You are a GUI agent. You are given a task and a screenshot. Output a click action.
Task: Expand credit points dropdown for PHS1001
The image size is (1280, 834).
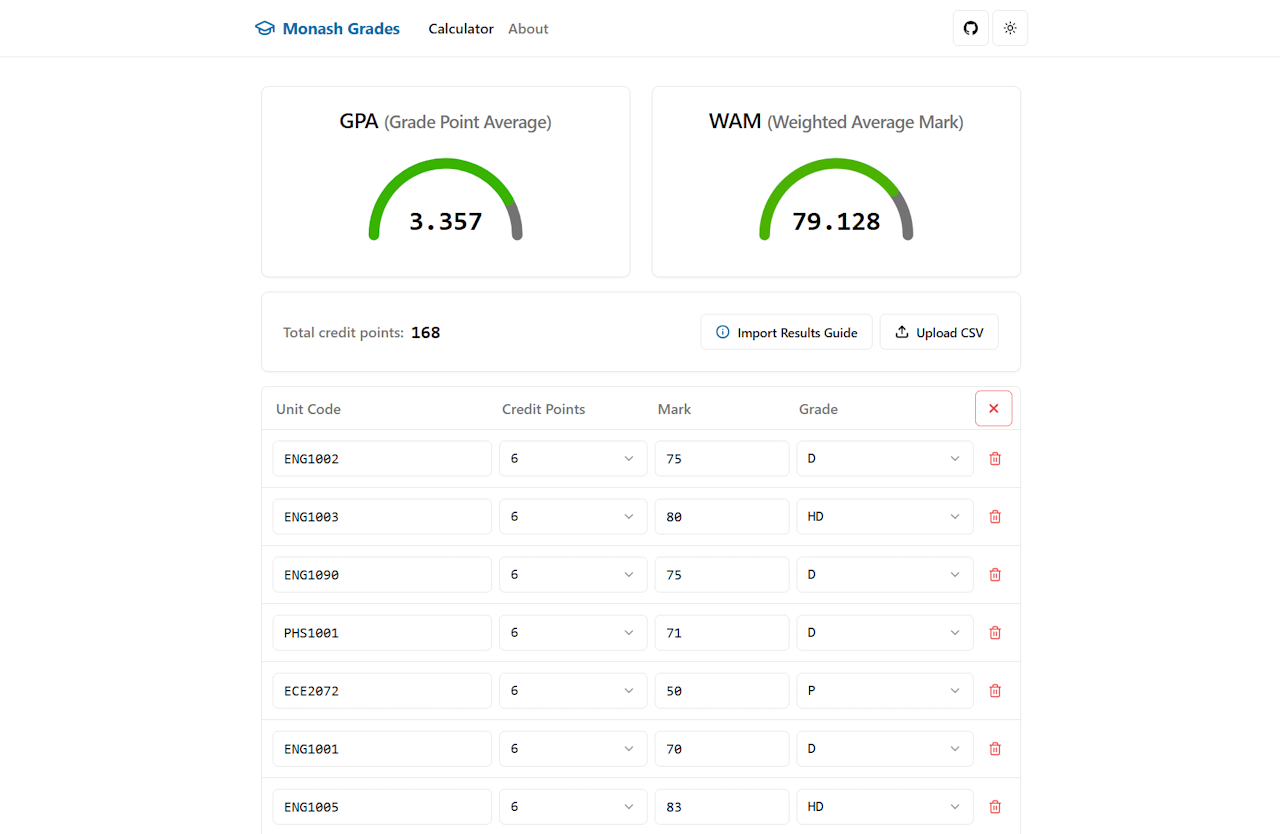(x=573, y=633)
